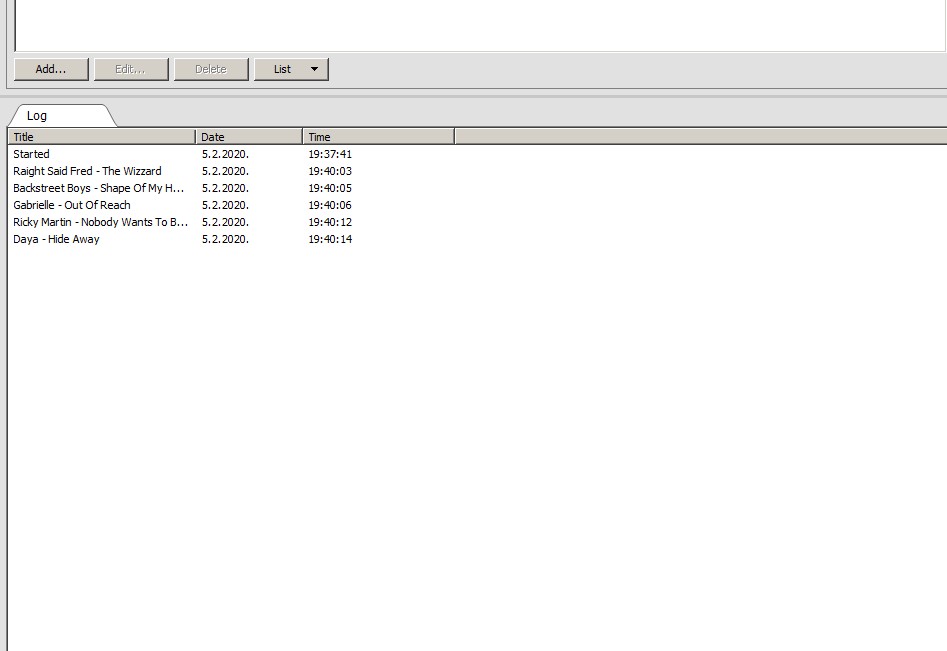The width and height of the screenshot is (947, 651).
Task: Select Daya - Hide Away log entry
Action: click(x=56, y=239)
